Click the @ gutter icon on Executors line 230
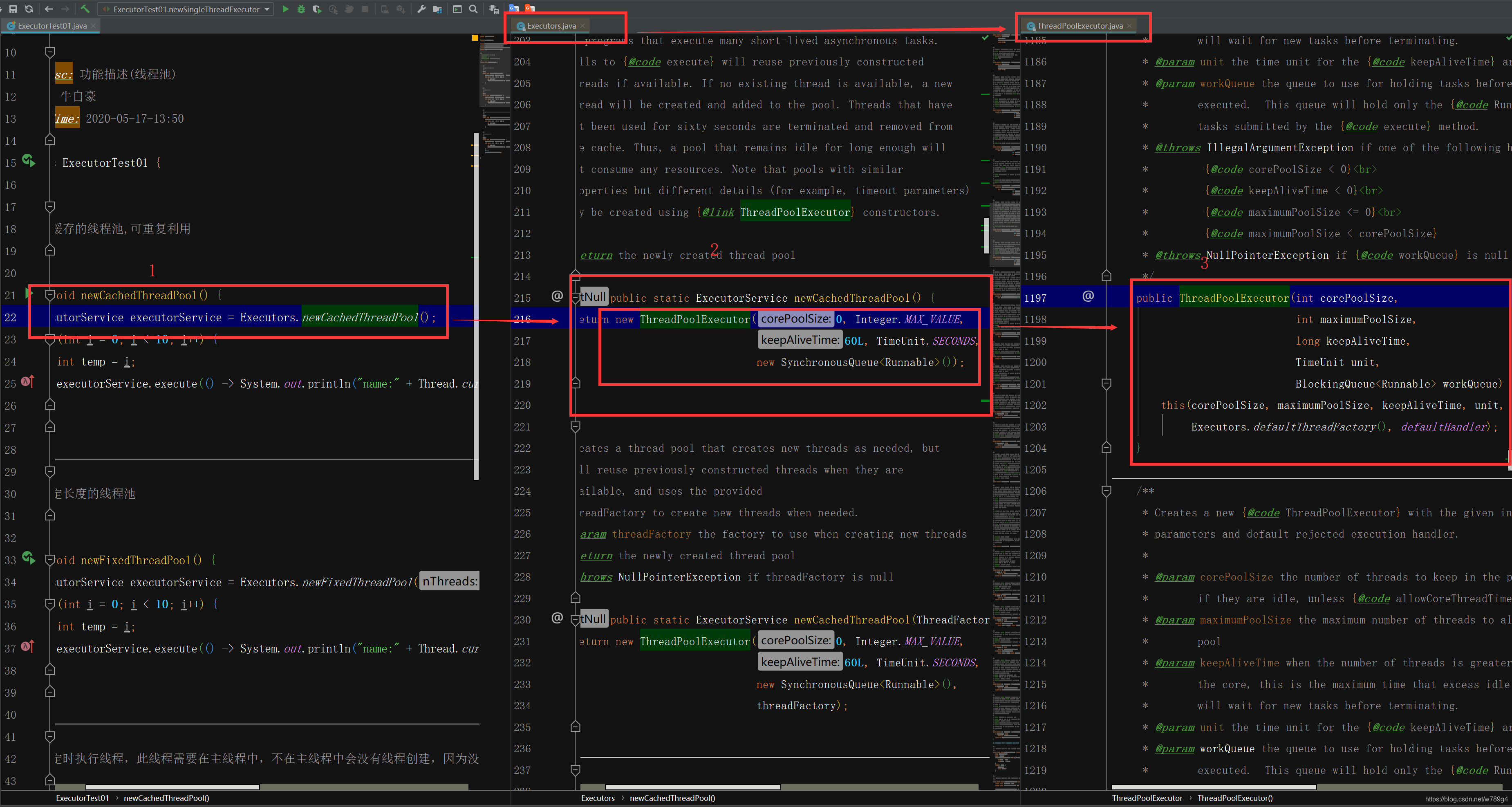This screenshot has height=807, width=1512. click(557, 617)
